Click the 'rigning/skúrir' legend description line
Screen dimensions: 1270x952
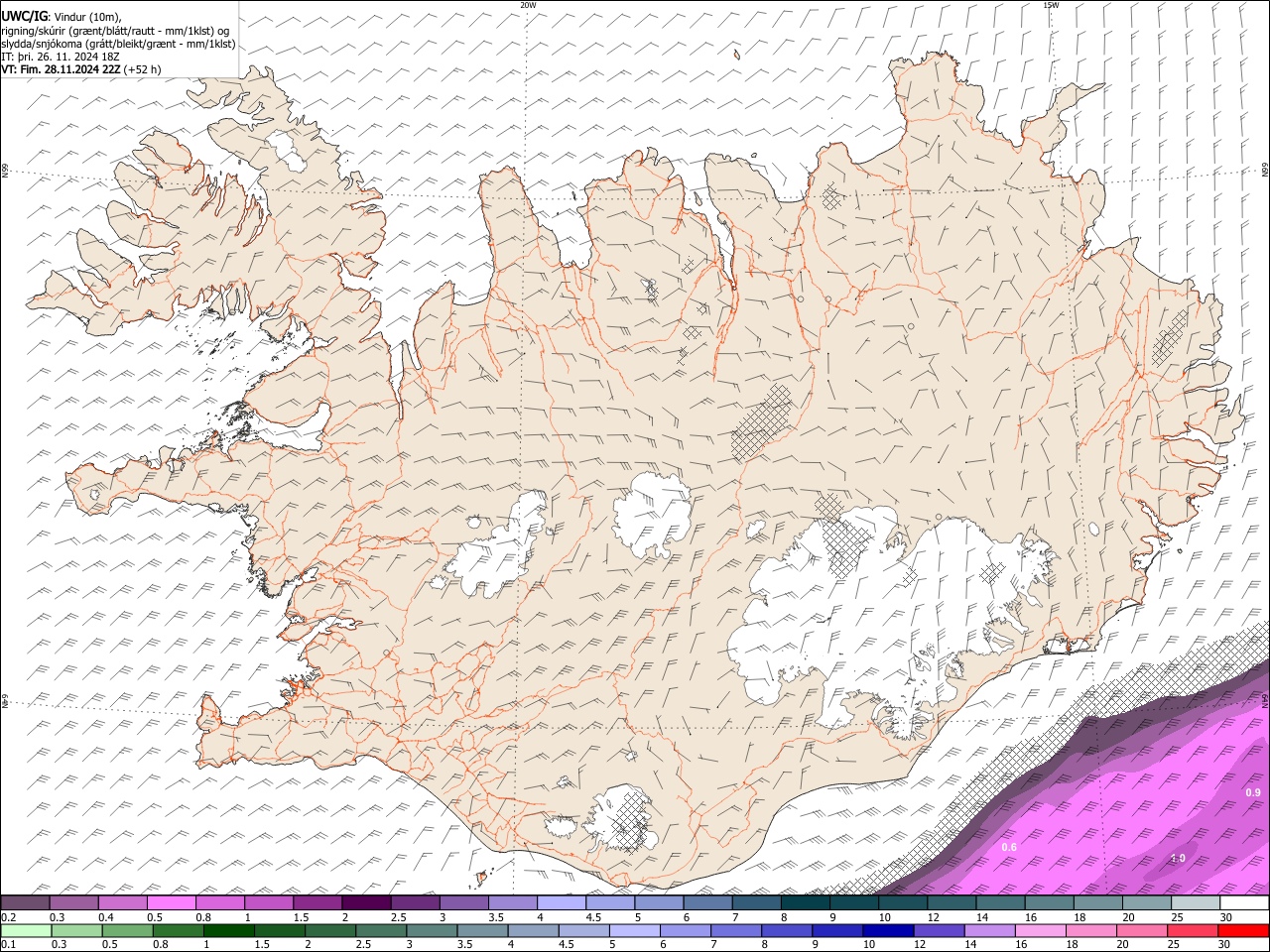pos(115,30)
